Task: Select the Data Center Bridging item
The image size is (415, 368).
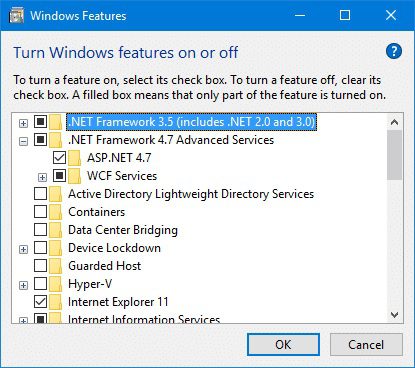Action: [x=123, y=230]
